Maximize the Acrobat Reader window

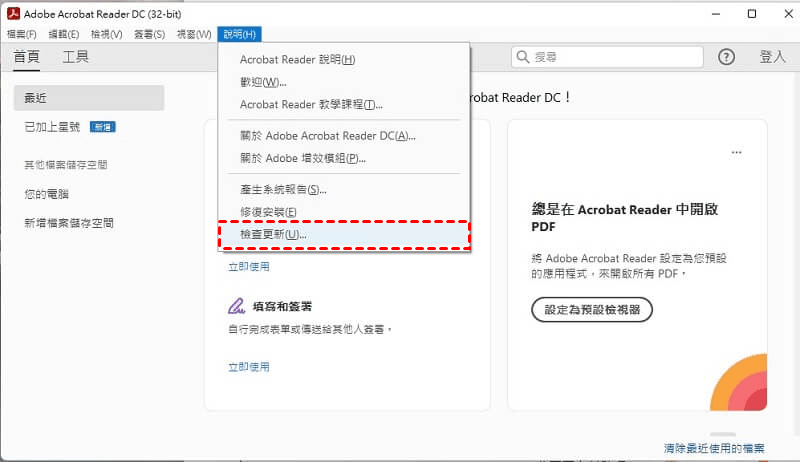(752, 14)
